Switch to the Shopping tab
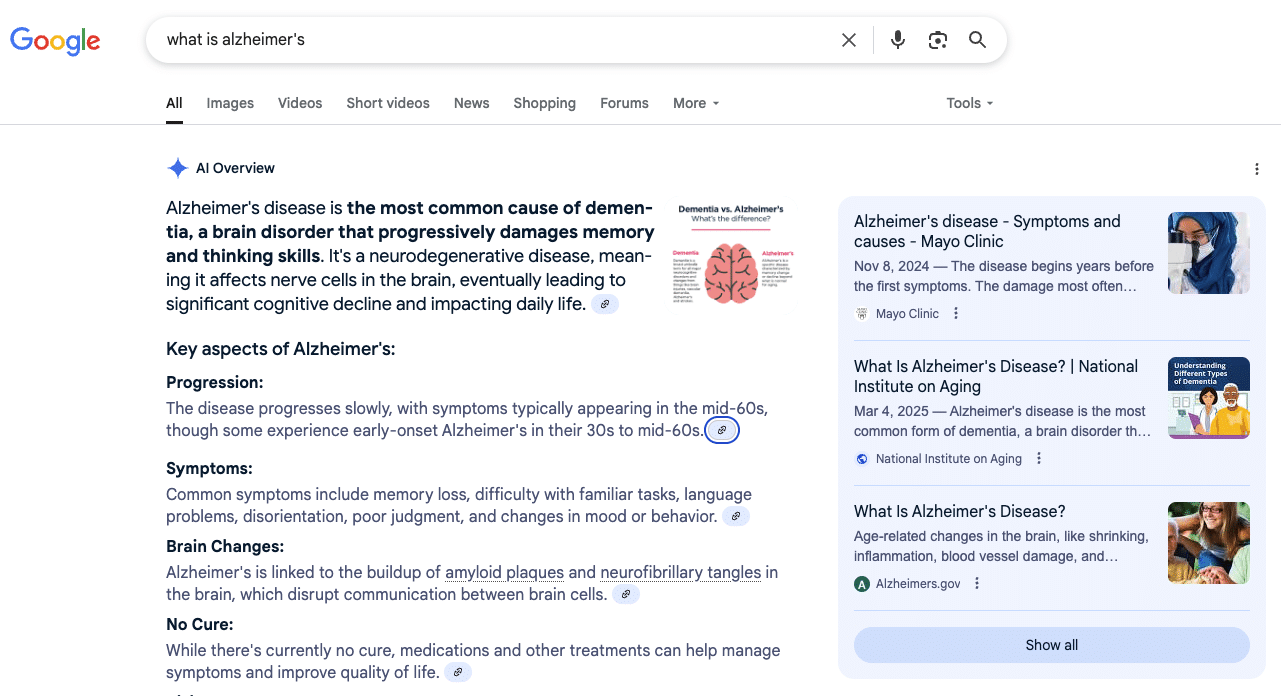This screenshot has width=1281, height=696. pyautogui.click(x=545, y=103)
